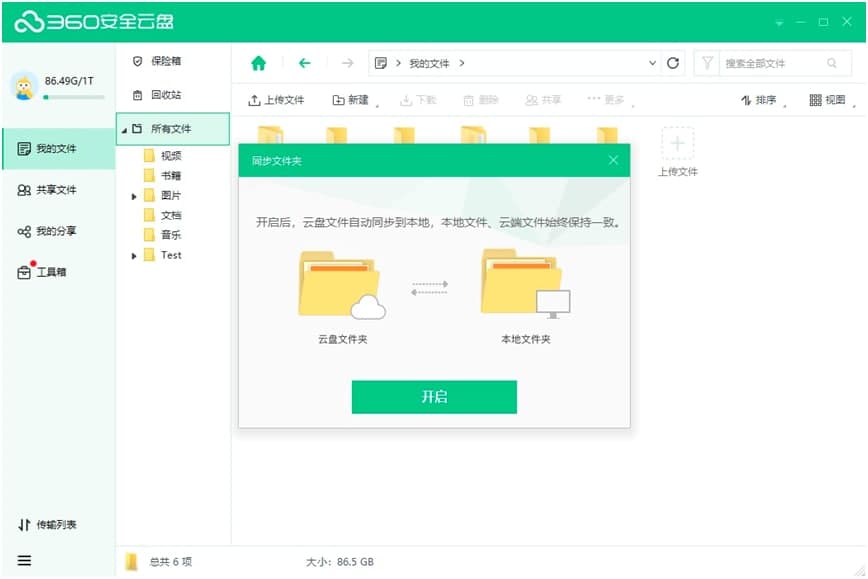Open the 工具箱 toolbox
Screen dimensions: 868x579
point(42,272)
